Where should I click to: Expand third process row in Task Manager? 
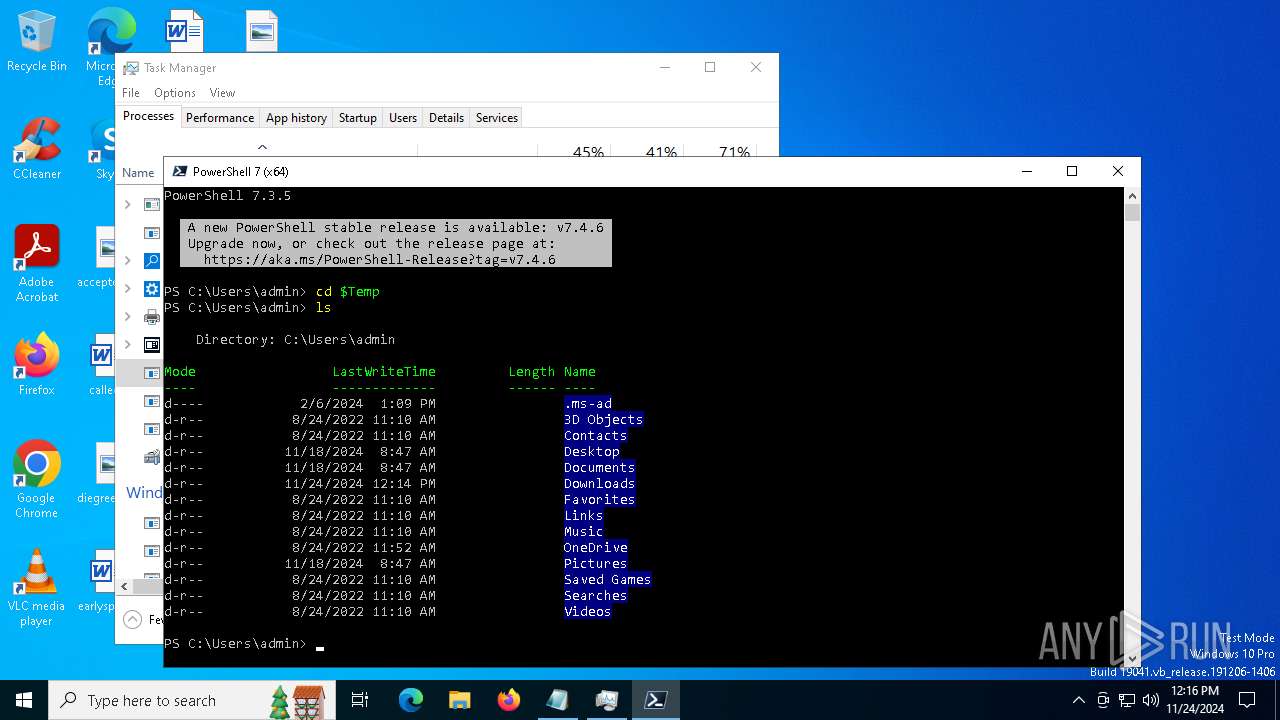127,260
